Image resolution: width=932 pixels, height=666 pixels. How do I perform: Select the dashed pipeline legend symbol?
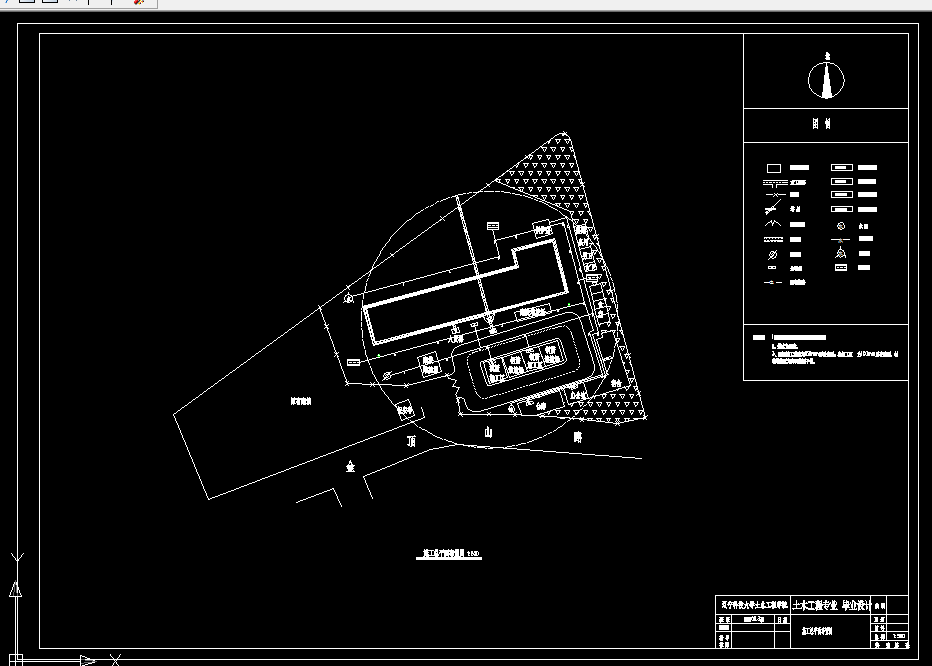coord(772,282)
